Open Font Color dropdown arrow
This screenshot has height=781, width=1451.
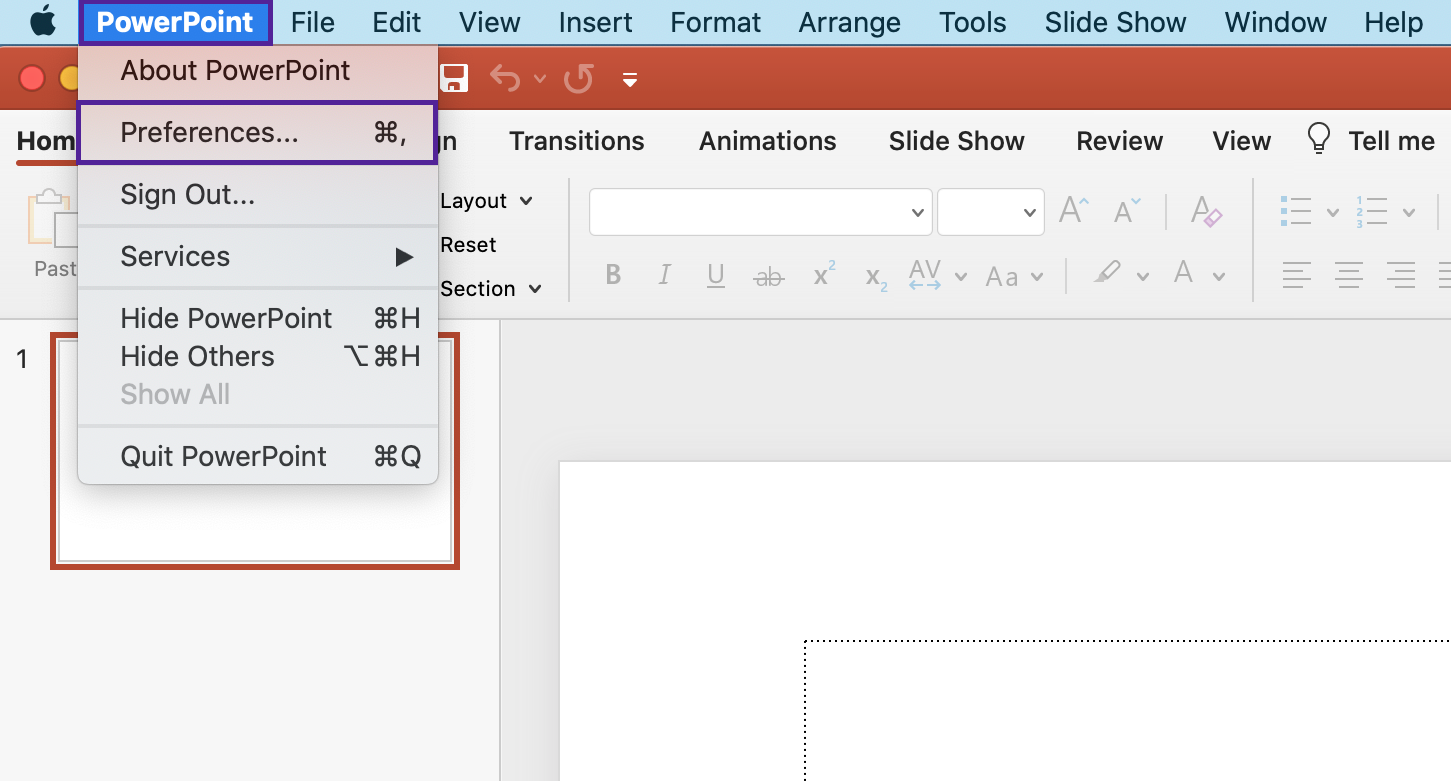(1219, 277)
